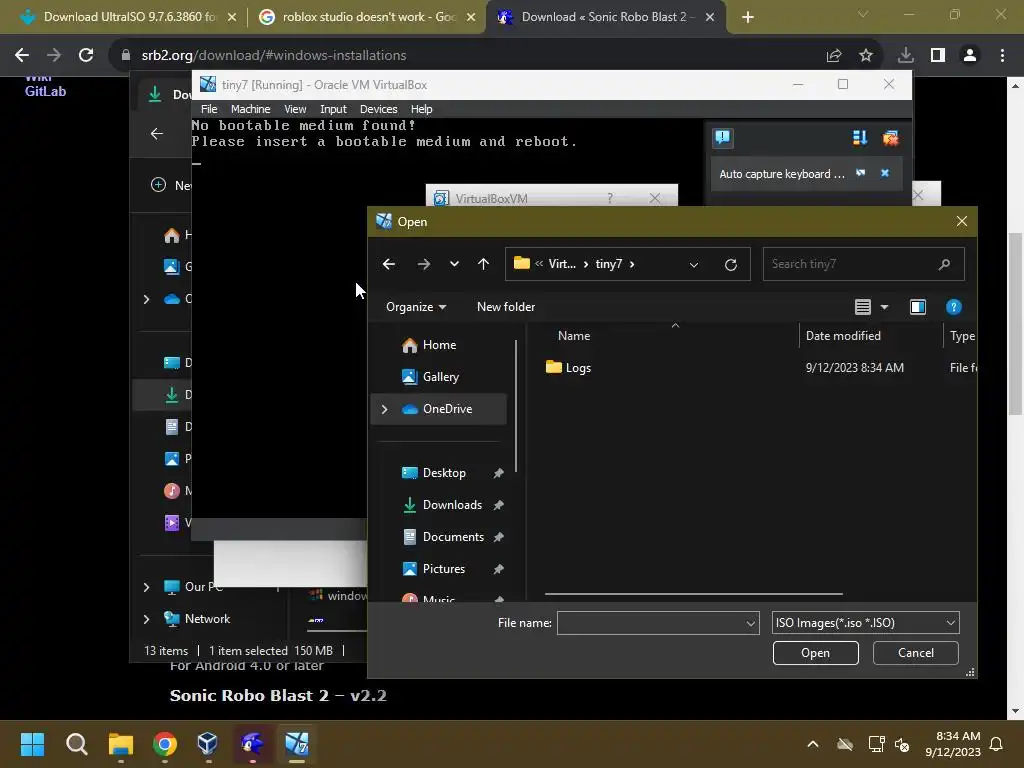Open the Input menu in VirtualBox
Screen dimensions: 1024x768
[333, 109]
